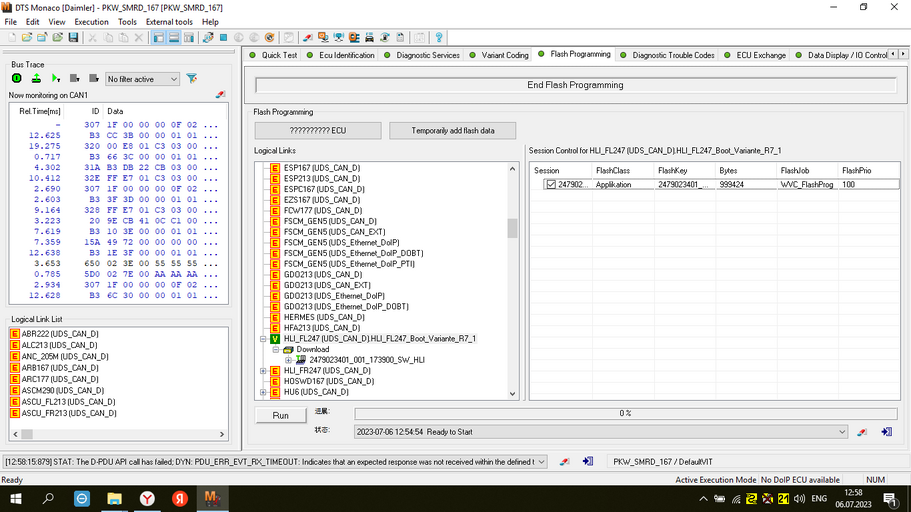The image size is (911, 512).
Task: Switch to the Variant Coding tab
Action: 499,55
